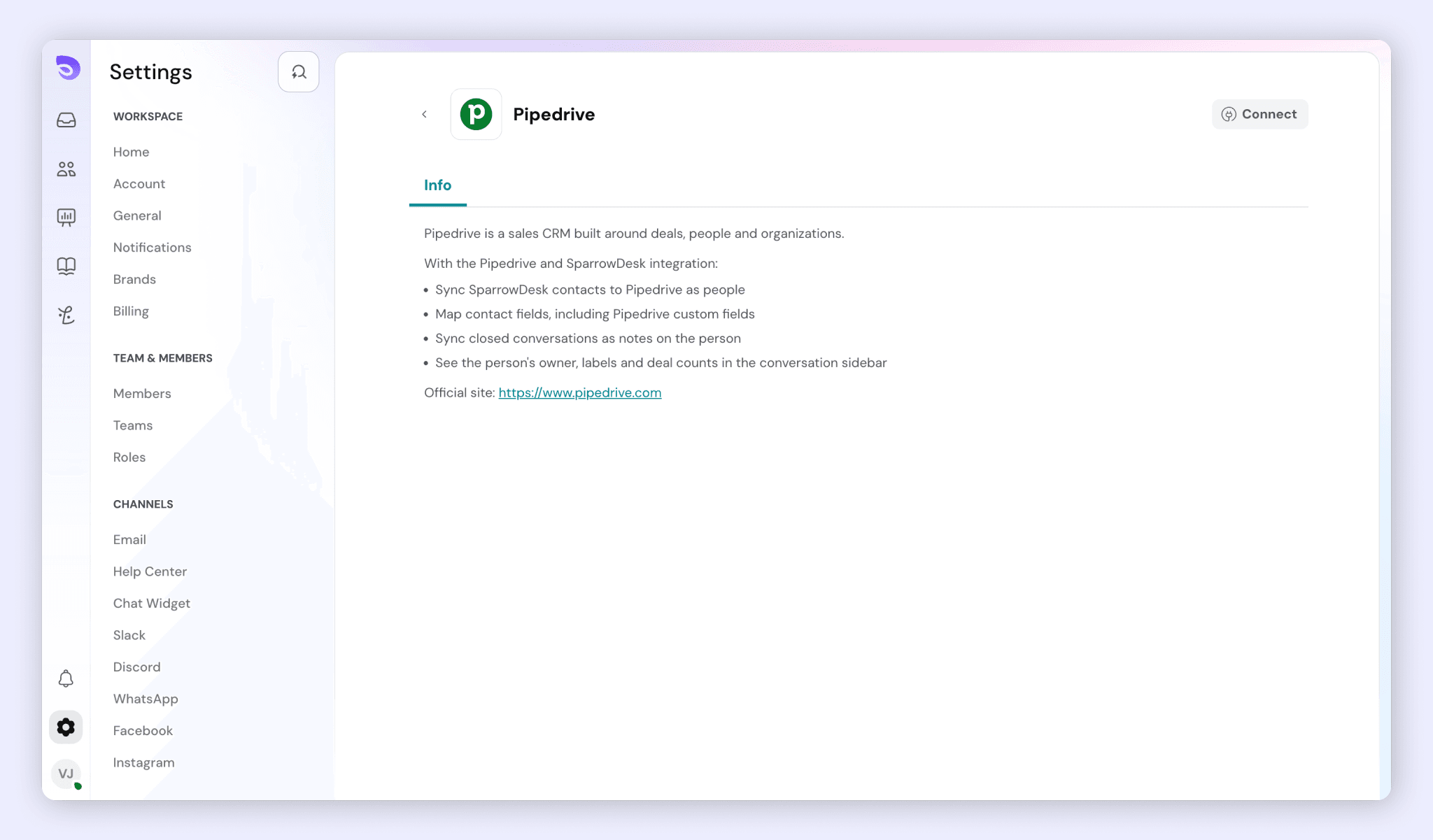The height and width of the screenshot is (840, 1433).
Task: Open the Inbox icon in sidebar
Action: 66,120
